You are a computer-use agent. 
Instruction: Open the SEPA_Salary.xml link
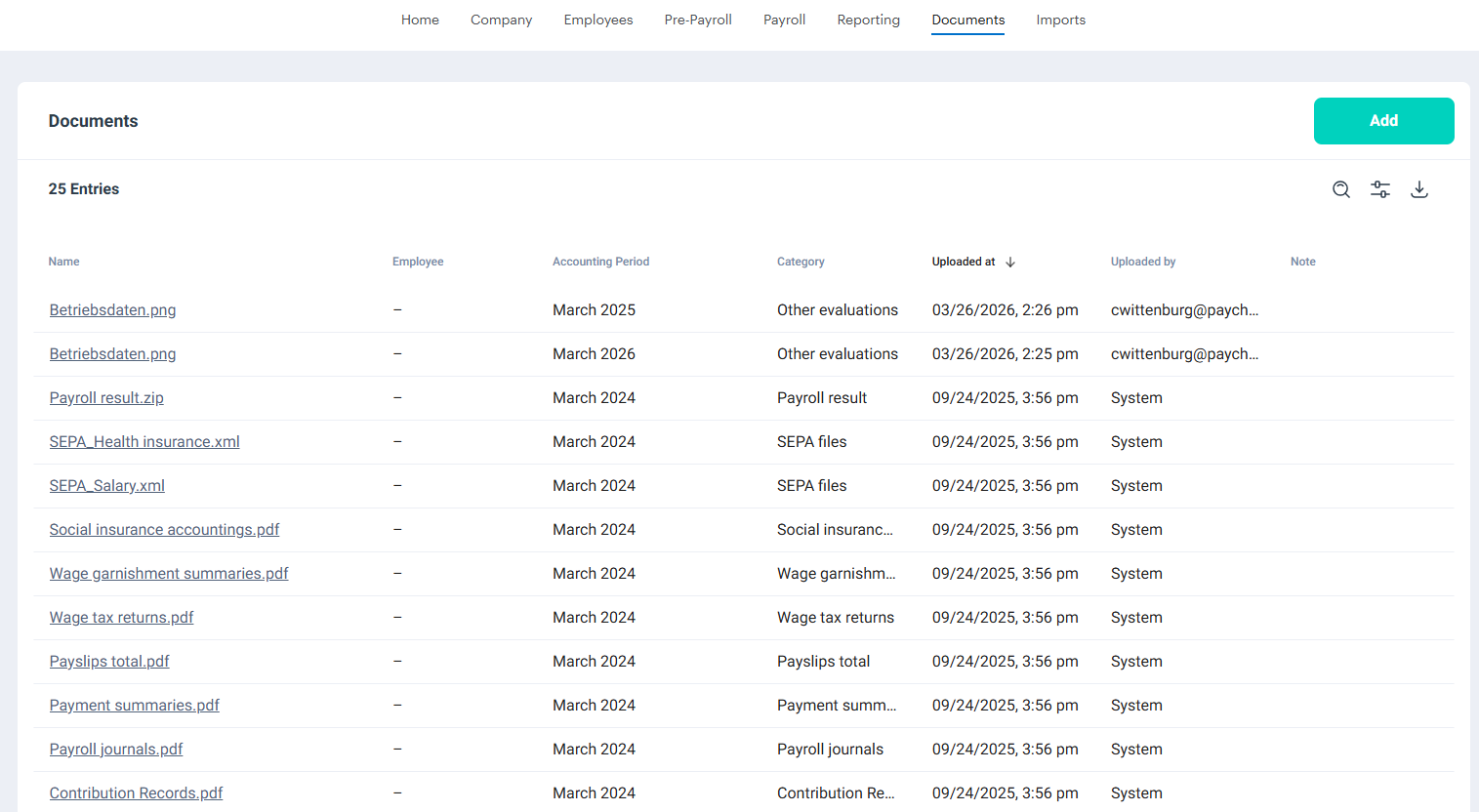point(107,486)
